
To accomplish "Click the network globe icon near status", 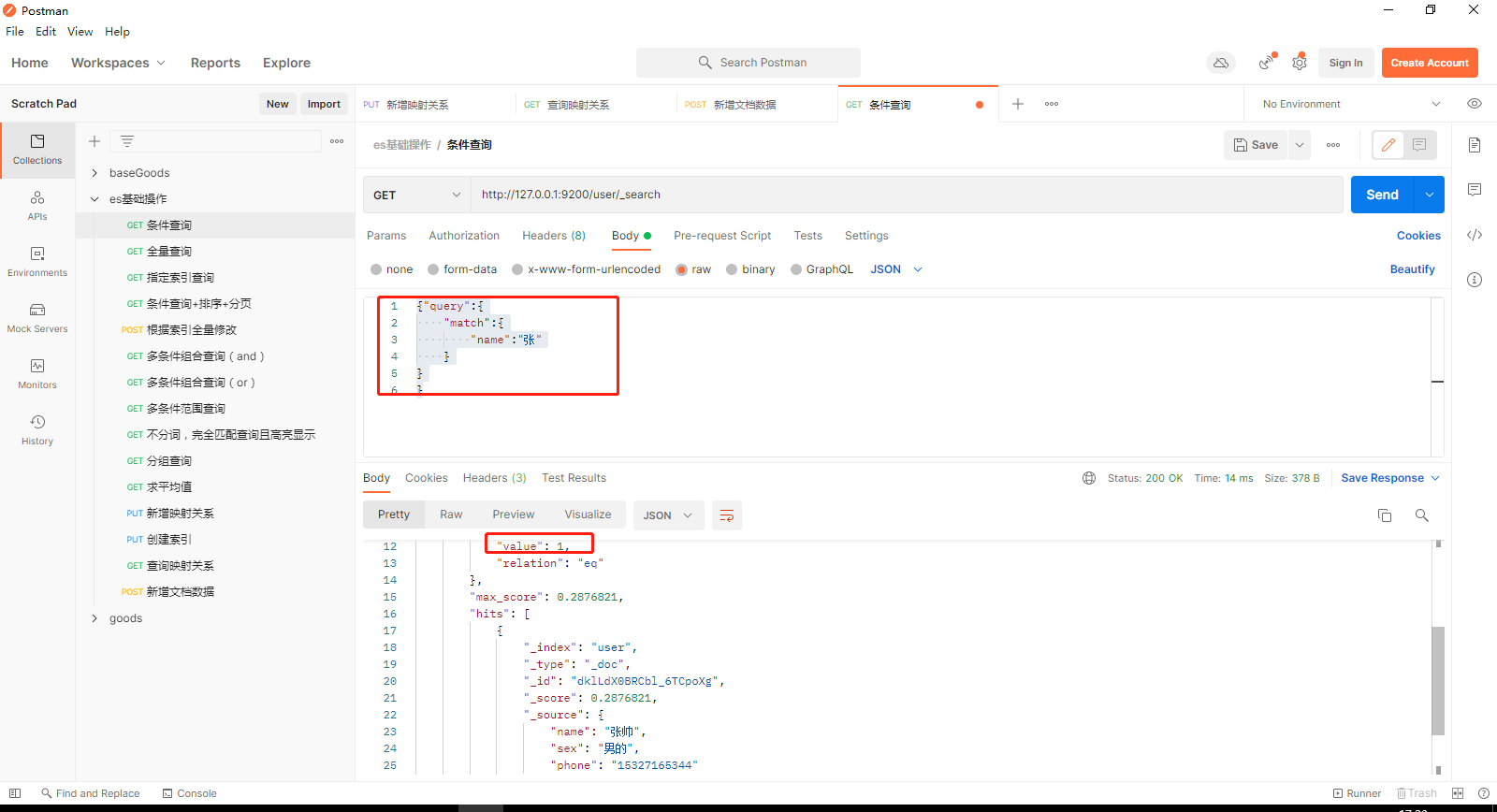I will click(1089, 478).
